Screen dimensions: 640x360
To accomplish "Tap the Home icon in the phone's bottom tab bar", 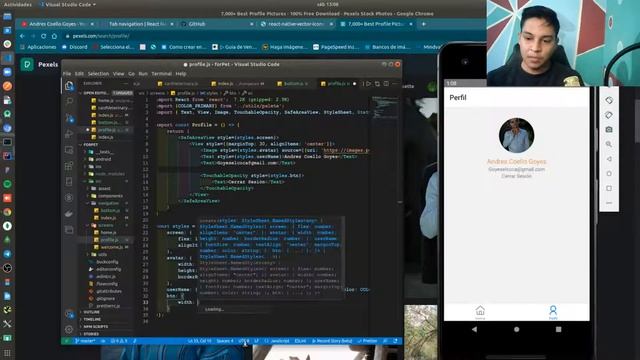I will [x=480, y=312].
